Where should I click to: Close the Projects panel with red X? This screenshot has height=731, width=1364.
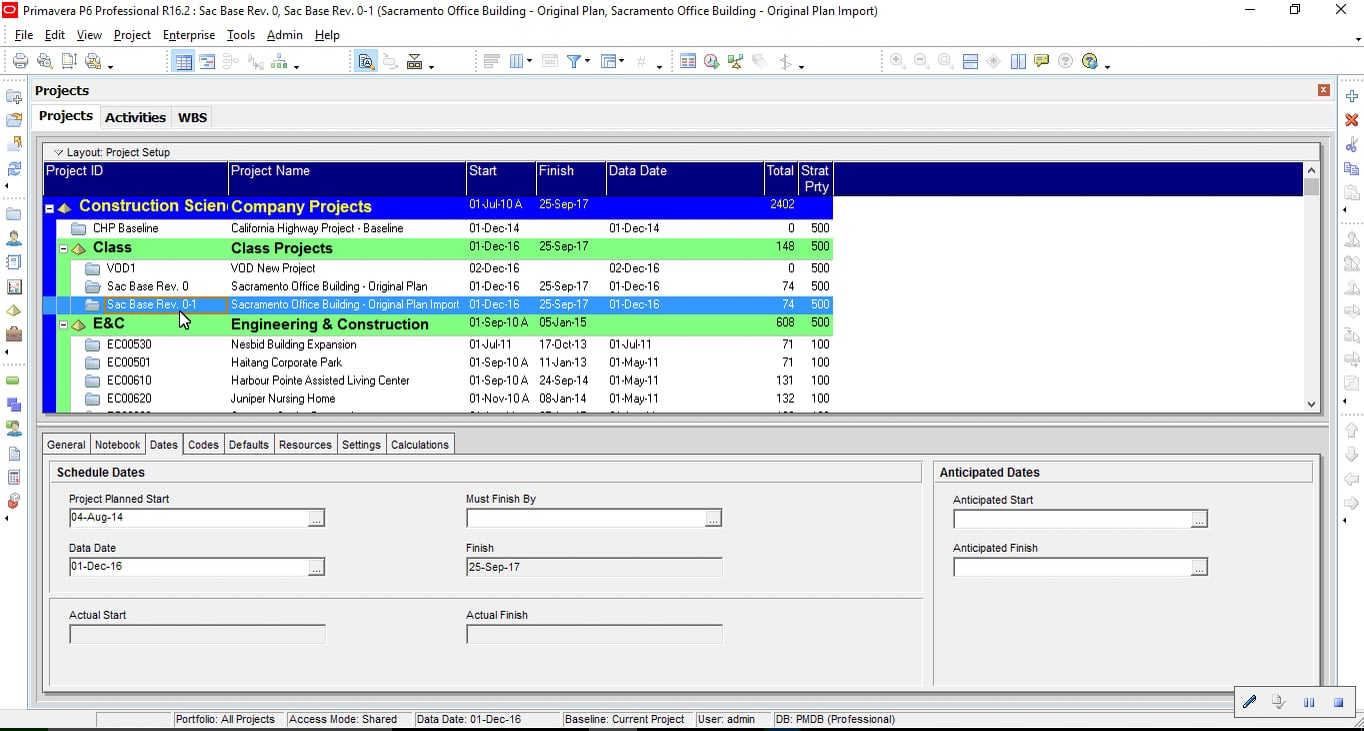(1323, 90)
